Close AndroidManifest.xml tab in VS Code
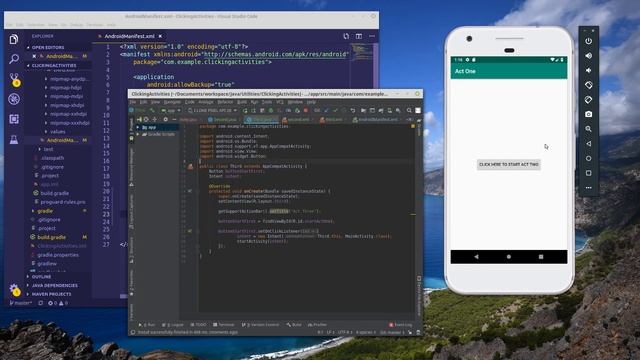The image size is (640, 360). click(x=160, y=36)
